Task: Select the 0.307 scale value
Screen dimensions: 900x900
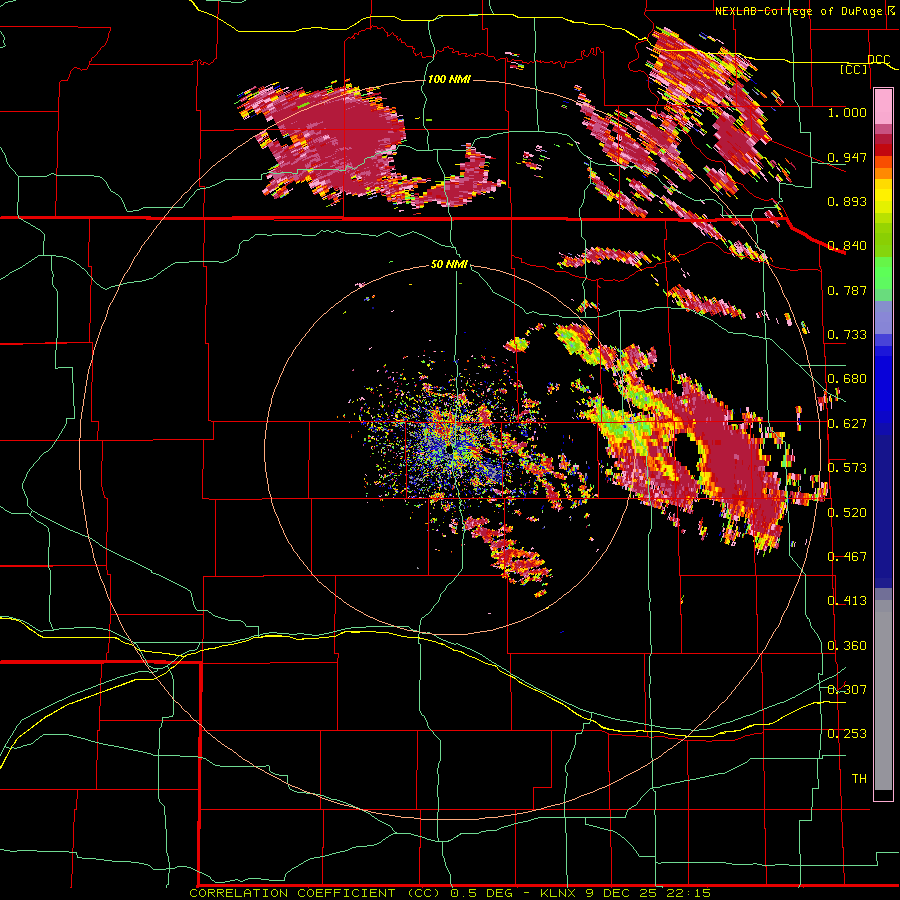Action: coord(847,689)
